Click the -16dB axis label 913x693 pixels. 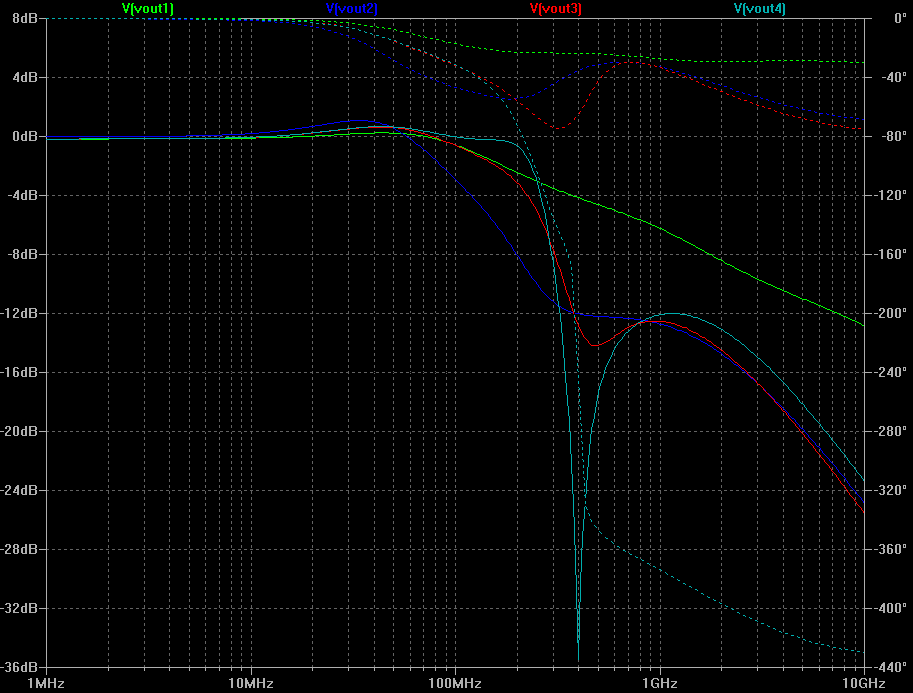19,372
